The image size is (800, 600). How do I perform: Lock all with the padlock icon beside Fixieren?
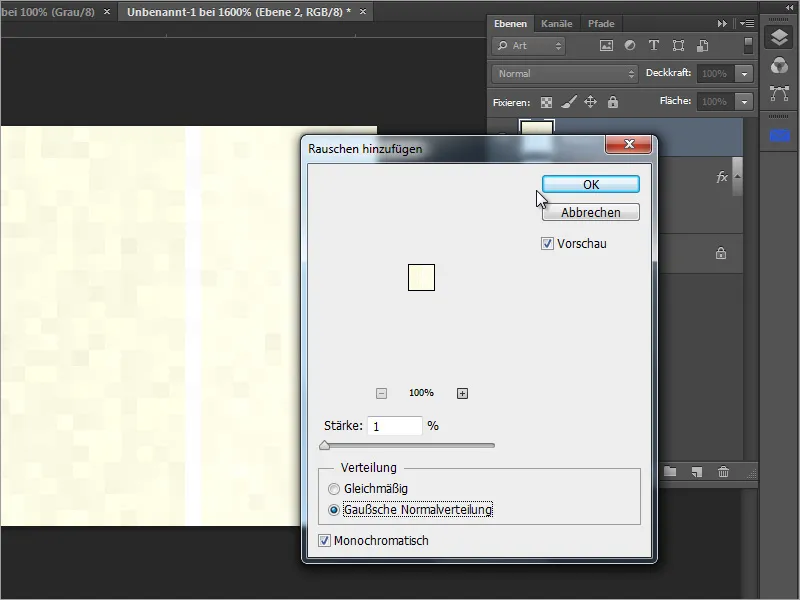613,102
